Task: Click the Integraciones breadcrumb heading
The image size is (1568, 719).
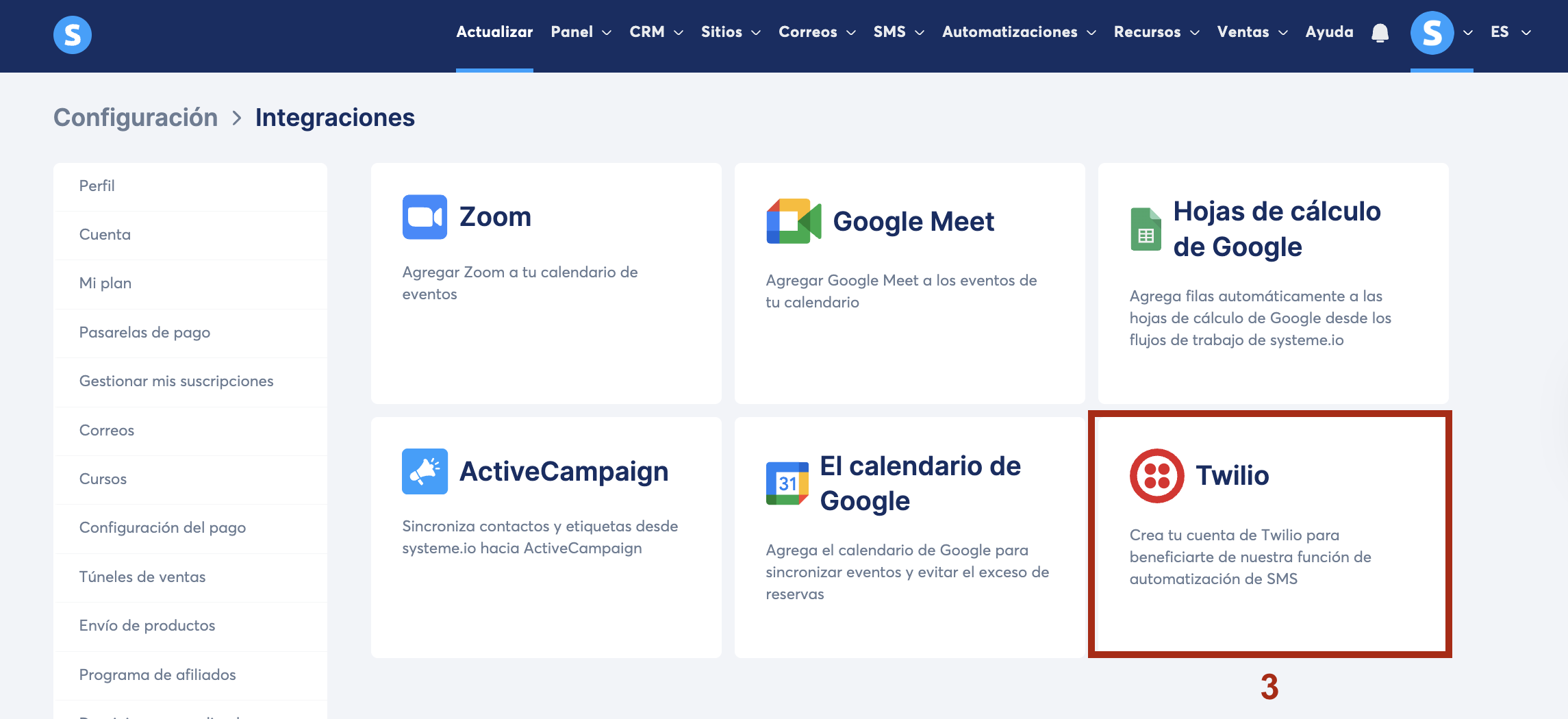Action: click(x=335, y=118)
